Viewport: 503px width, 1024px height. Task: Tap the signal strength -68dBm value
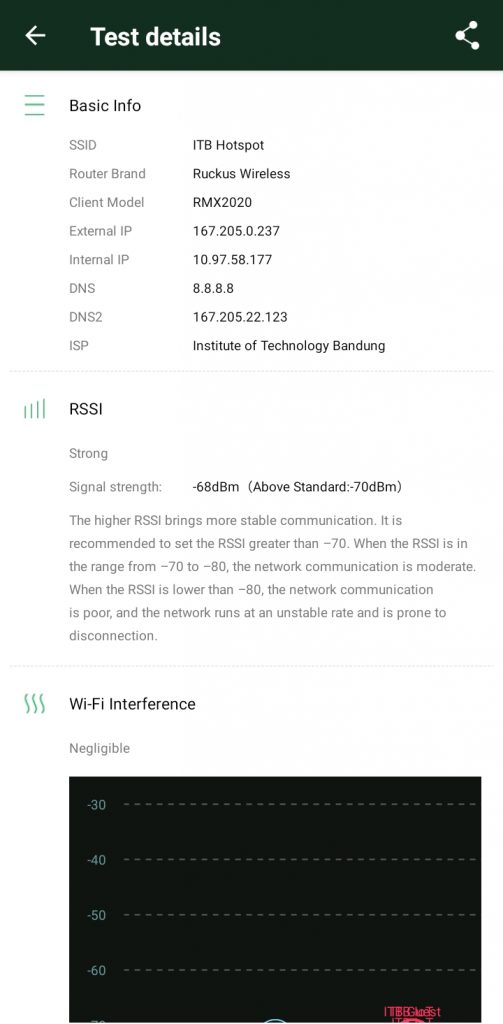click(216, 487)
